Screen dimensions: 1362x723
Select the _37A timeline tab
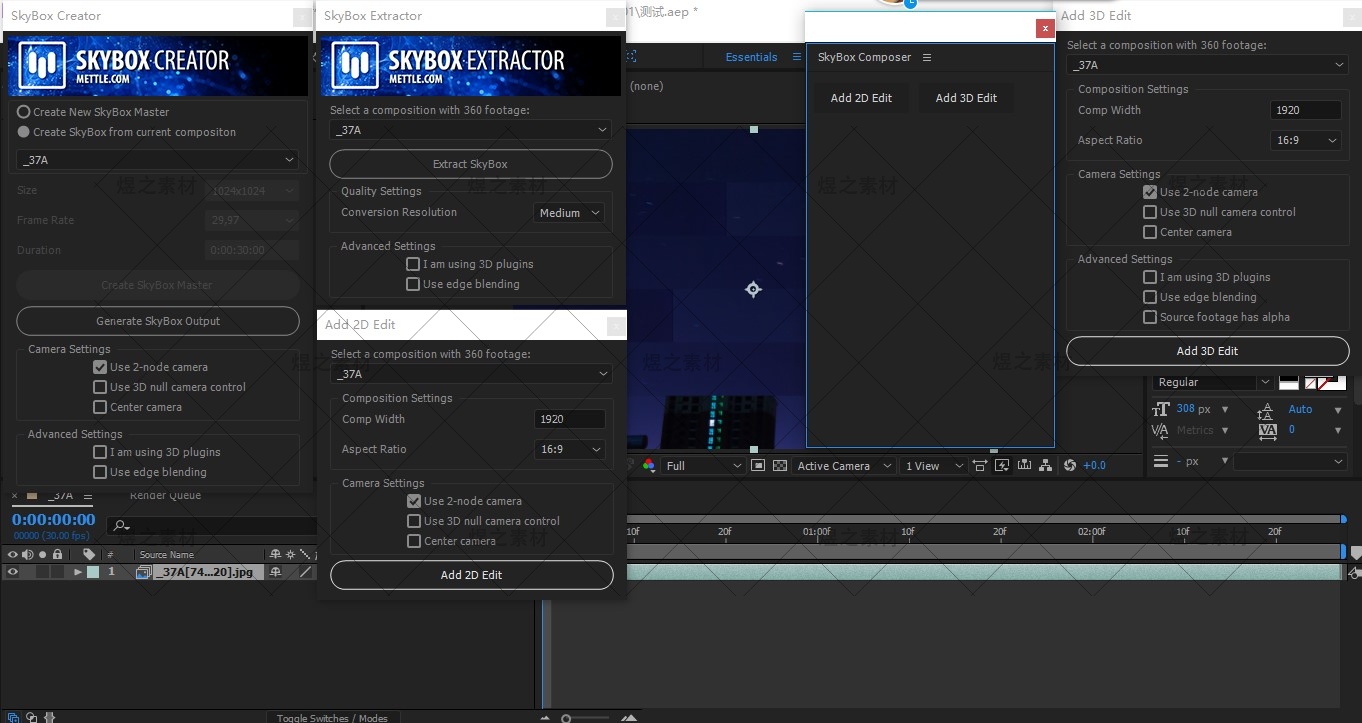click(x=61, y=495)
